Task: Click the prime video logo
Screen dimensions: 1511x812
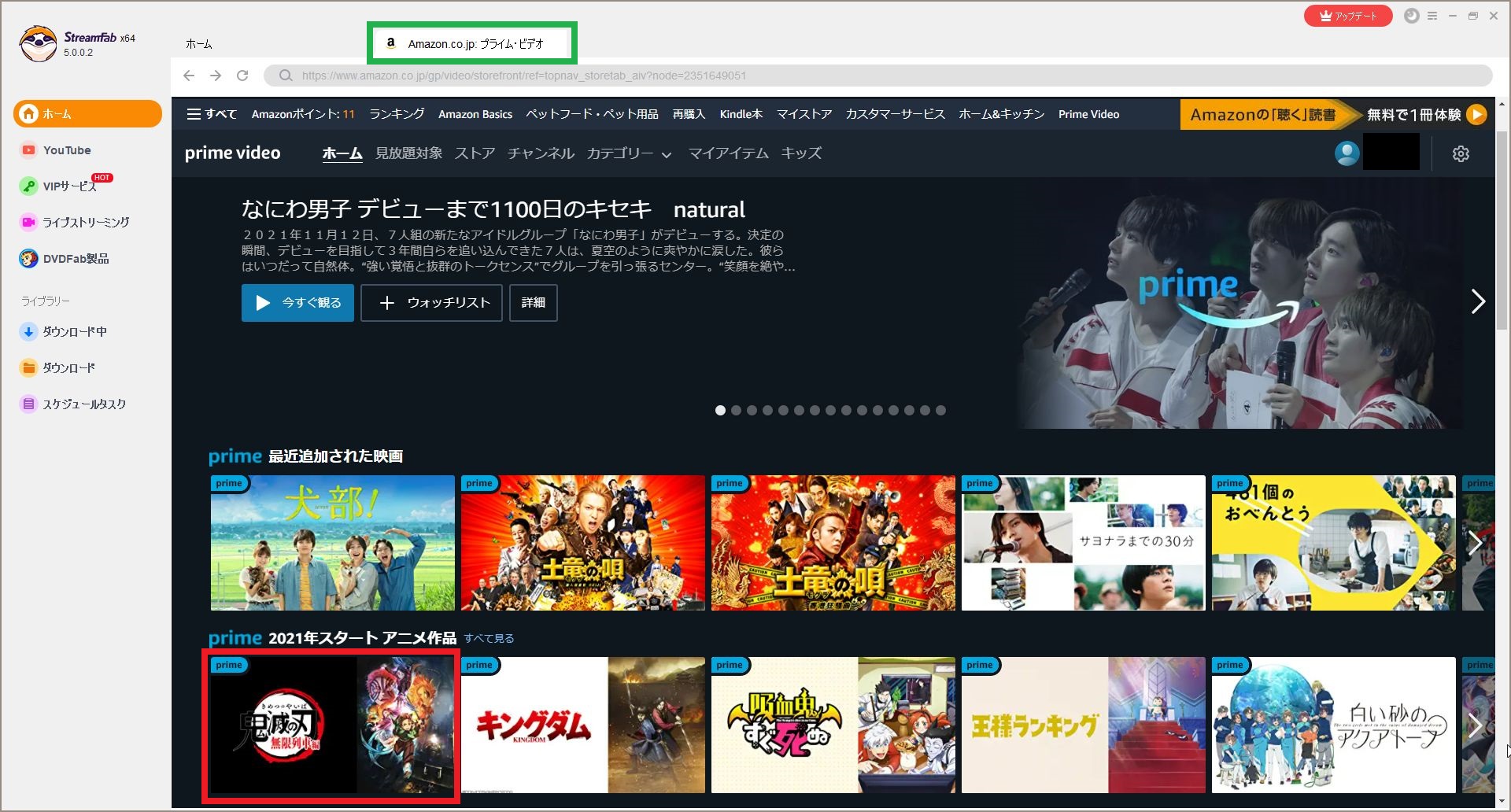Action: coord(233,153)
